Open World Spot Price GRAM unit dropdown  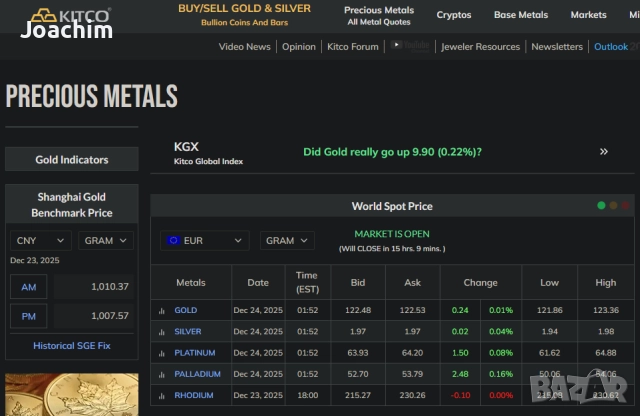[287, 241]
